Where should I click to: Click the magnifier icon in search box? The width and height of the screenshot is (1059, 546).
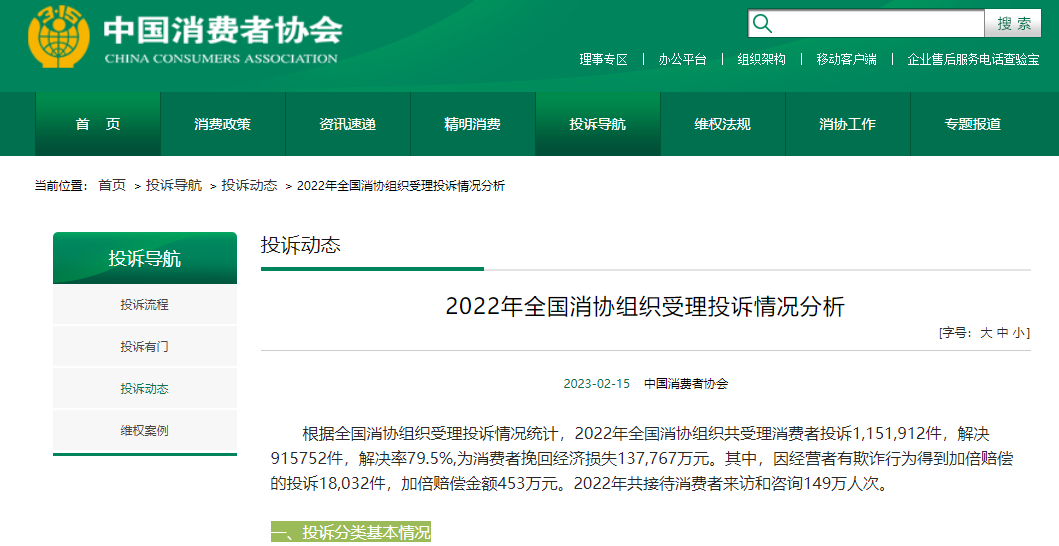click(762, 24)
